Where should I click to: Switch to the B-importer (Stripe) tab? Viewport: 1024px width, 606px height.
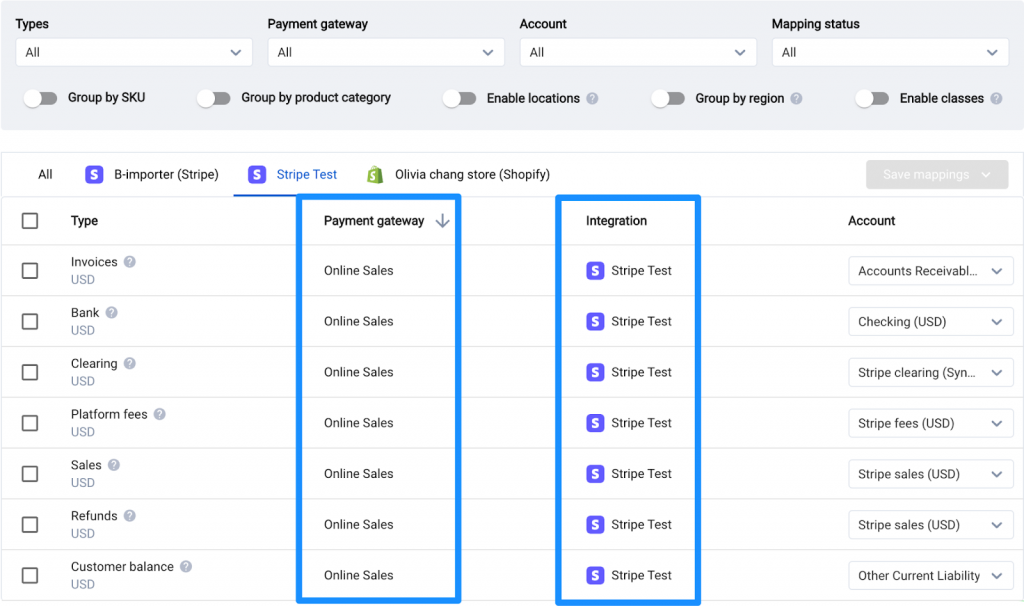[152, 174]
